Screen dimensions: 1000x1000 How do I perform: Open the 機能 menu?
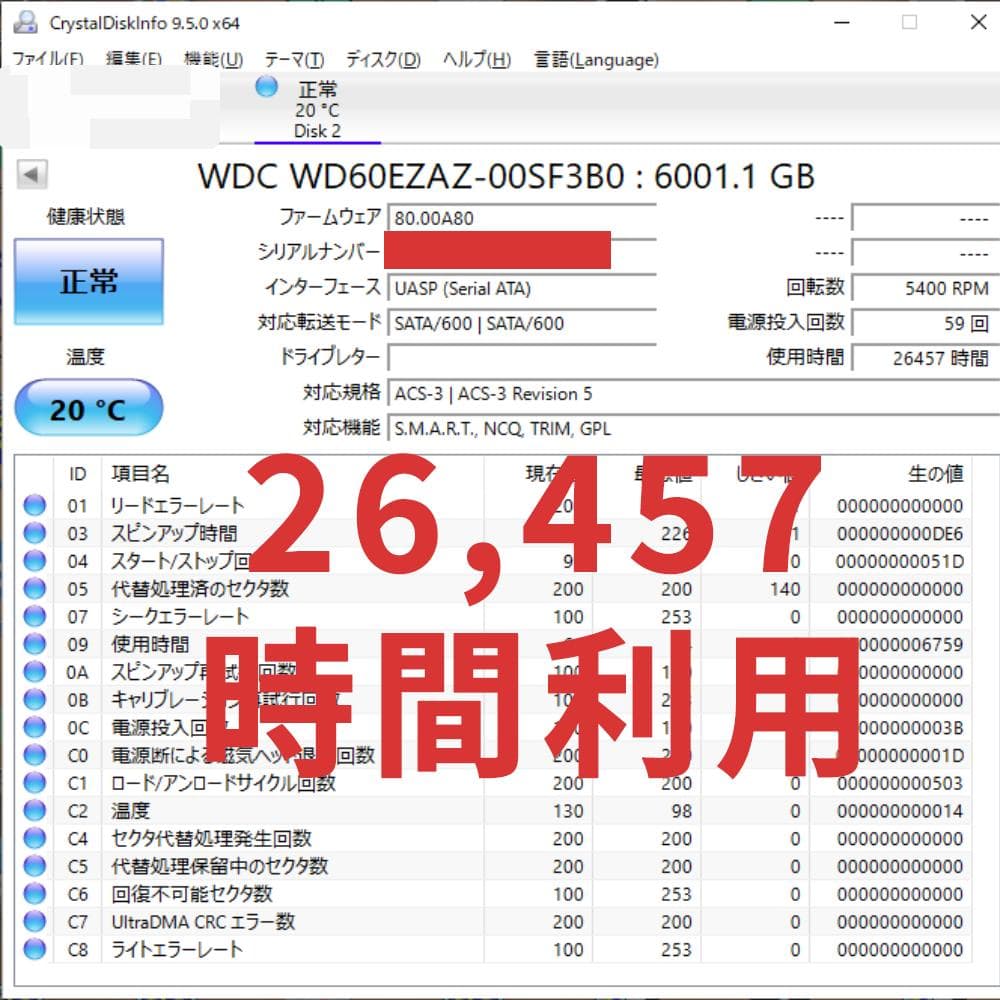coord(213,60)
